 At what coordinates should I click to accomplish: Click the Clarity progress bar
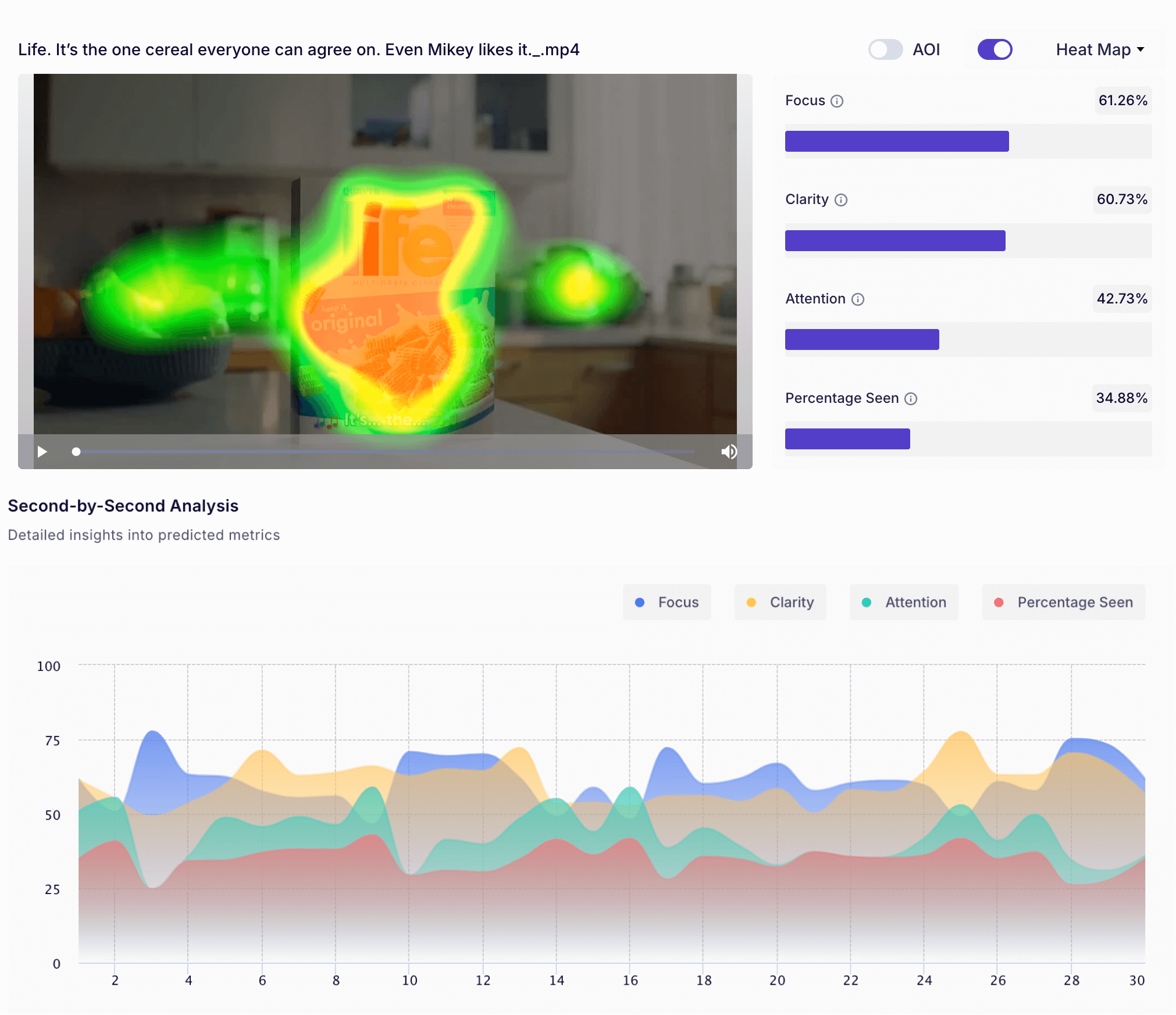(x=968, y=241)
